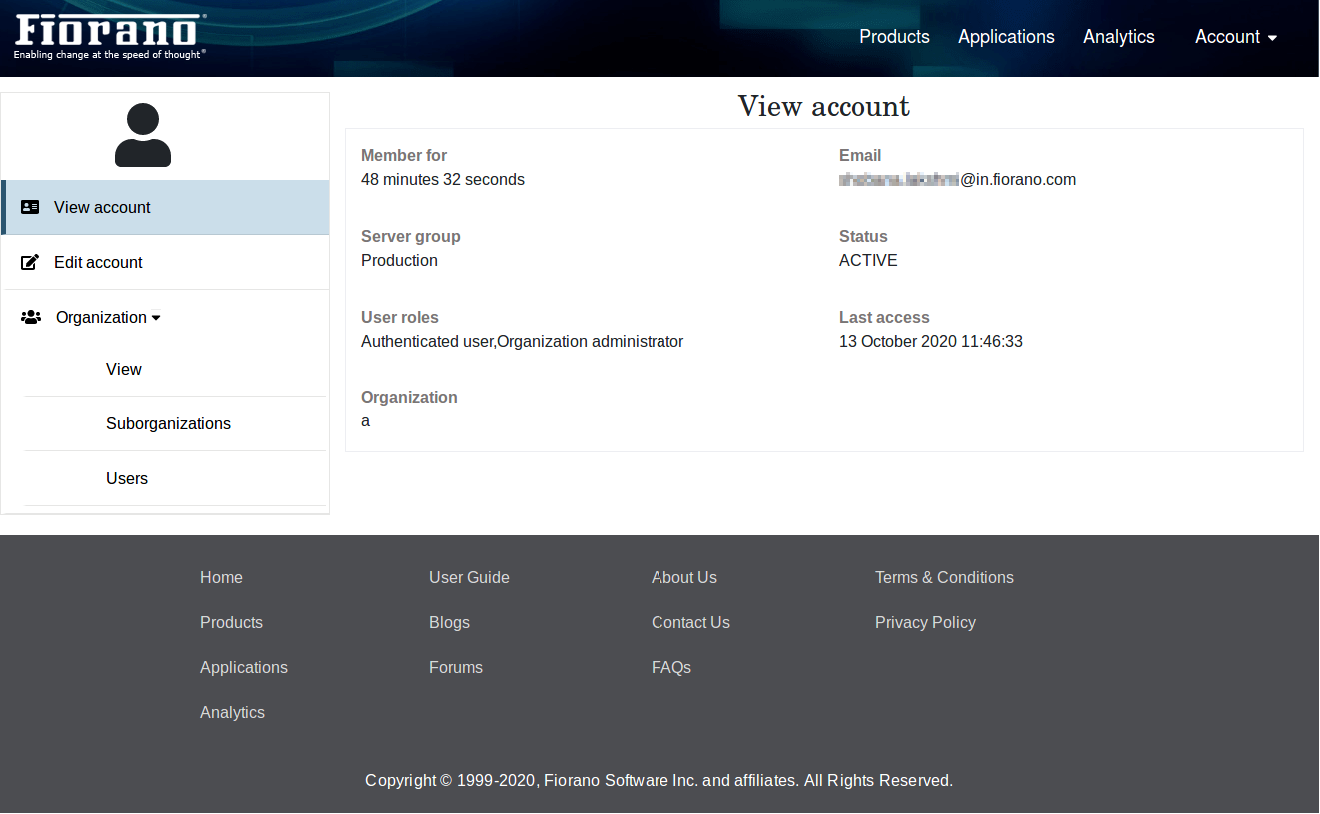Open Products in the top navigation
The height and width of the screenshot is (814, 1320).
coord(894,37)
